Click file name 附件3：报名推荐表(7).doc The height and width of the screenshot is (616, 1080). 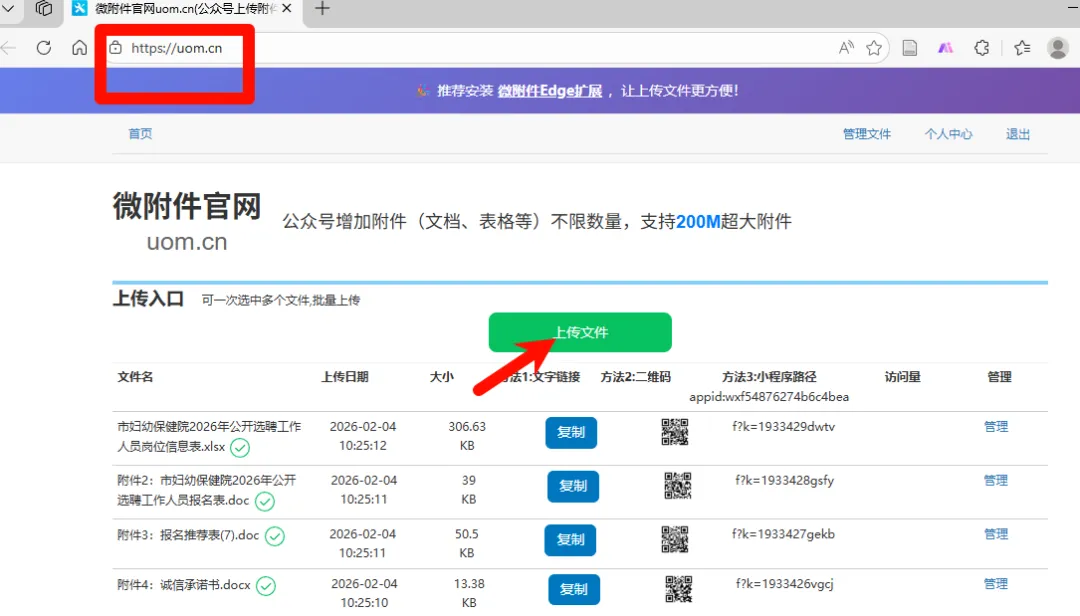[x=188, y=535]
